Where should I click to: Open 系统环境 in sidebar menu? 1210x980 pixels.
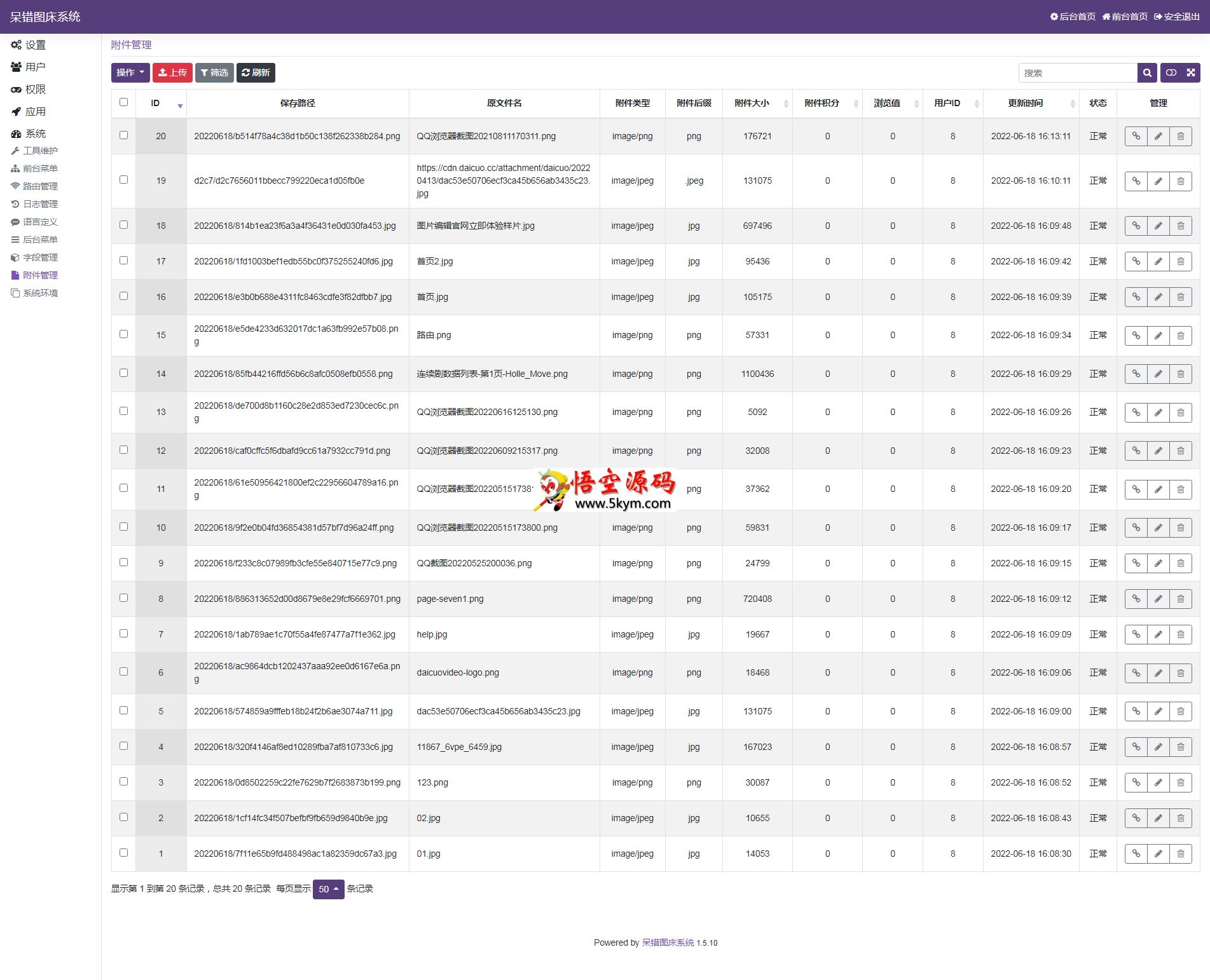[x=35, y=293]
